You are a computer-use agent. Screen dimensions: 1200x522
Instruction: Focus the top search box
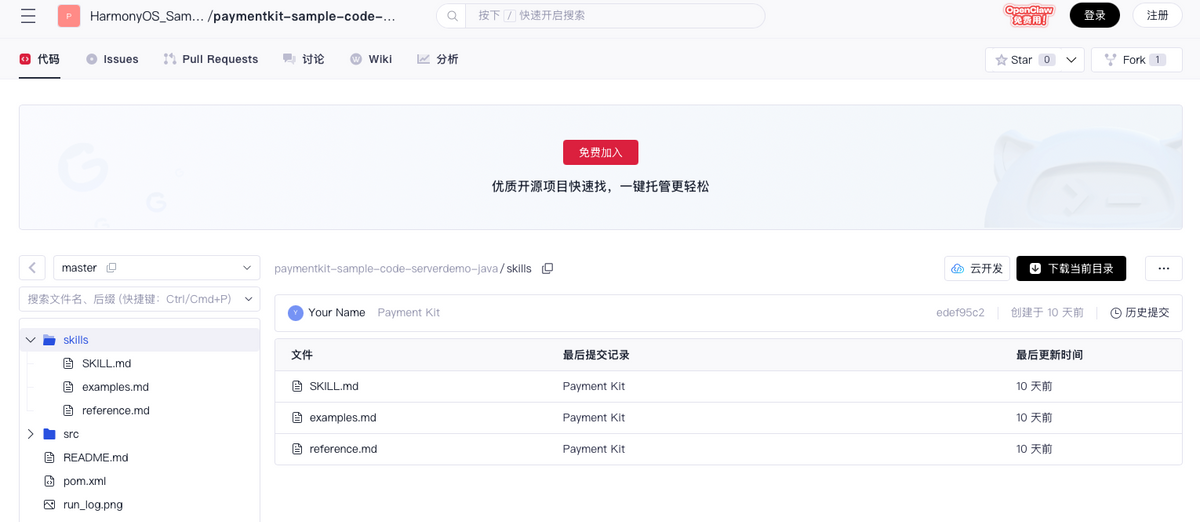point(600,16)
